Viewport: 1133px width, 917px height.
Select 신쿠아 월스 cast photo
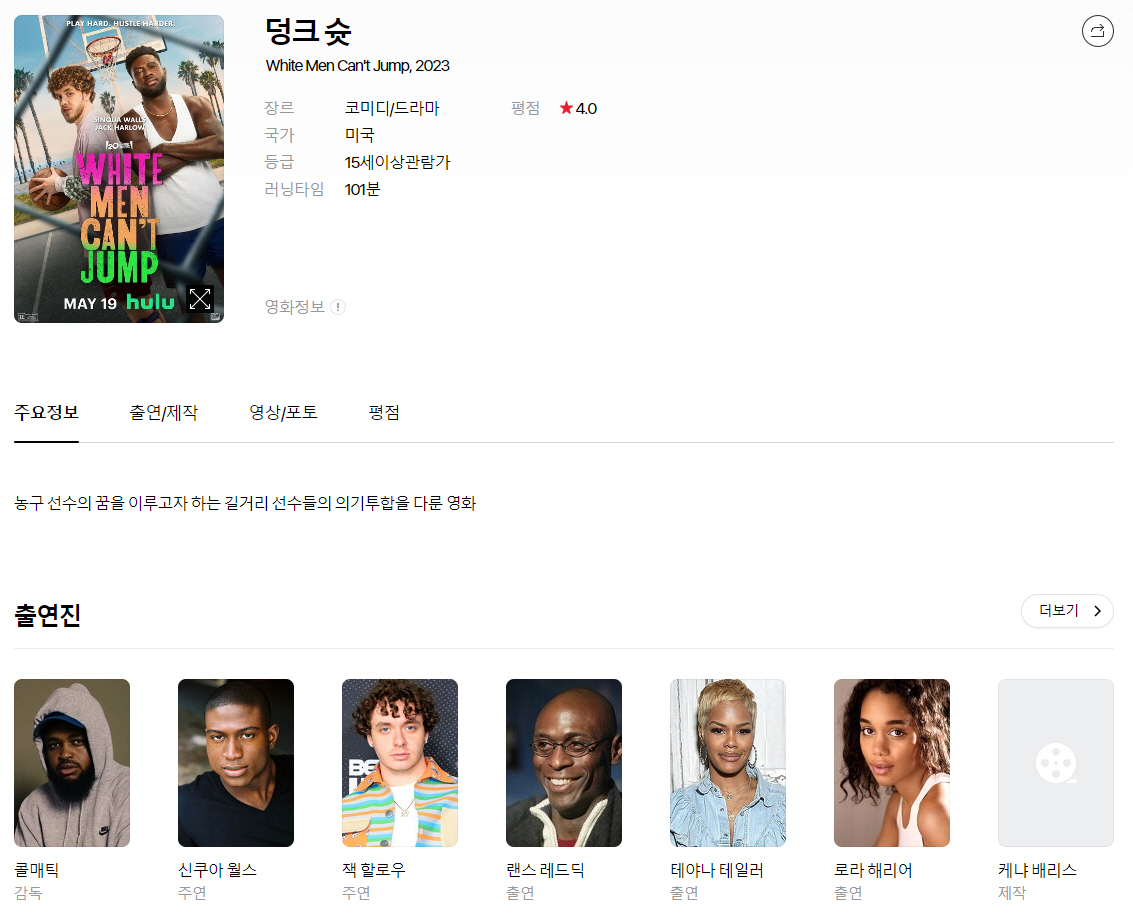pos(236,763)
